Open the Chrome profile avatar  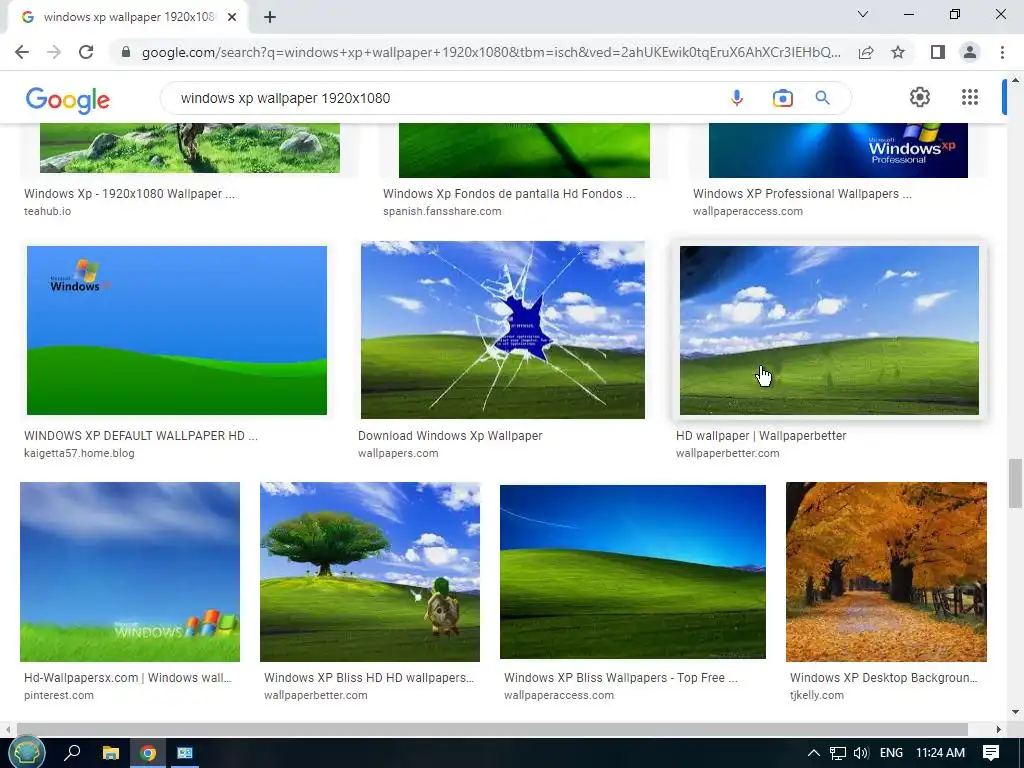(x=970, y=52)
